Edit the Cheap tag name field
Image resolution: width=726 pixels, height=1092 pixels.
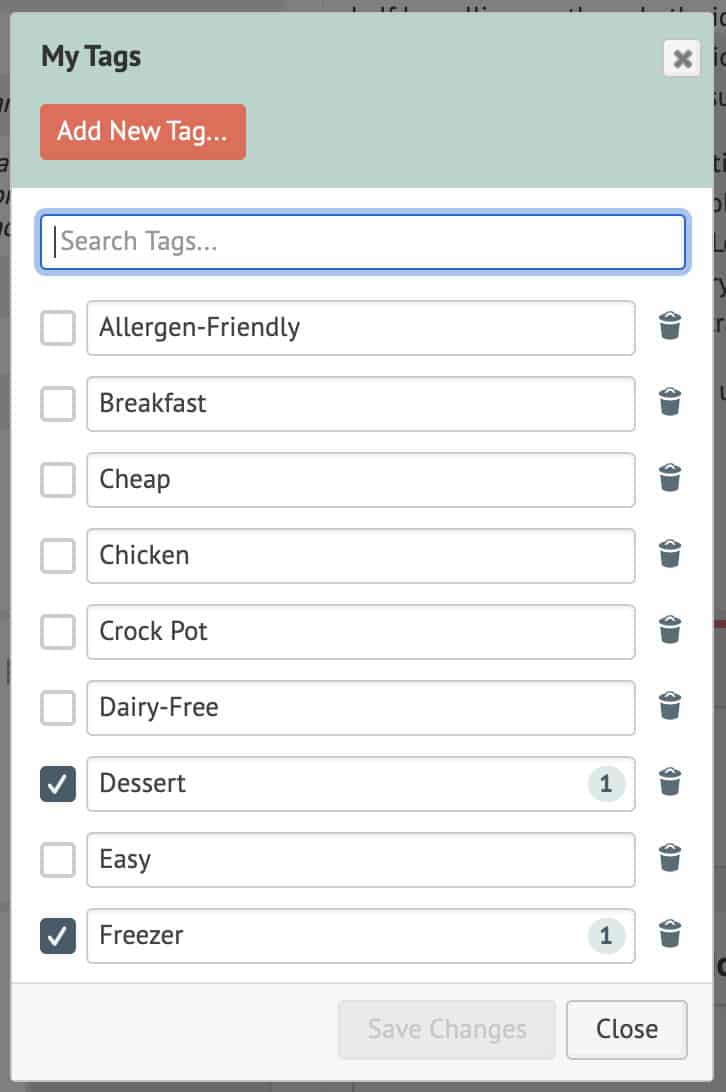pos(360,480)
